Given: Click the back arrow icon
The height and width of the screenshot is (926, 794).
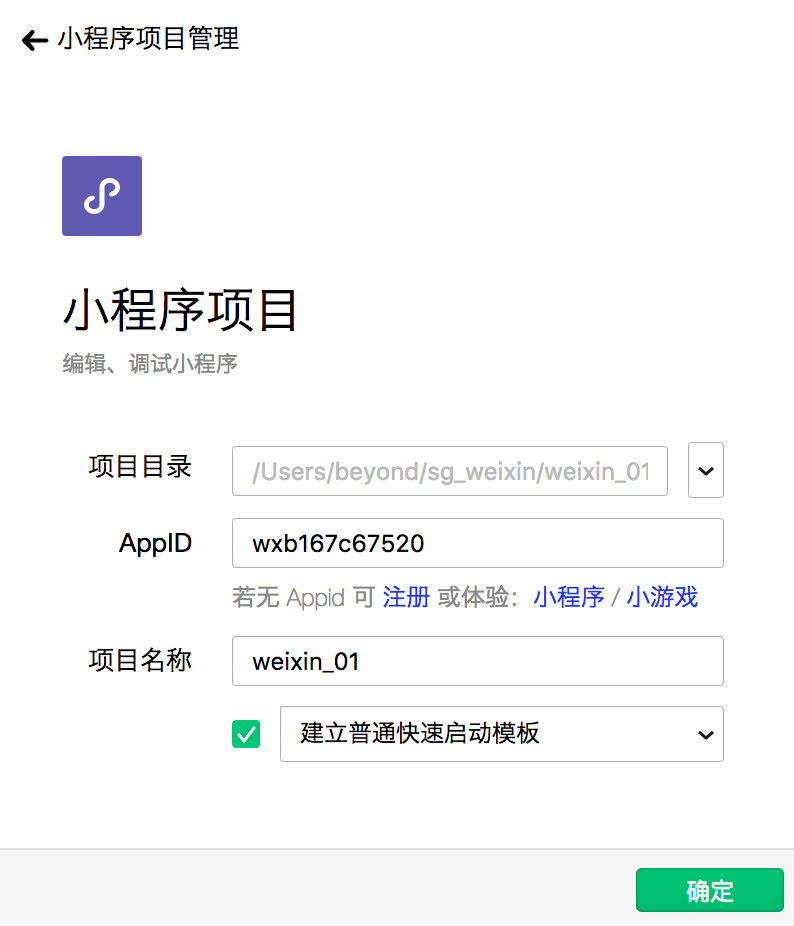Looking at the screenshot, I should [x=35, y=40].
